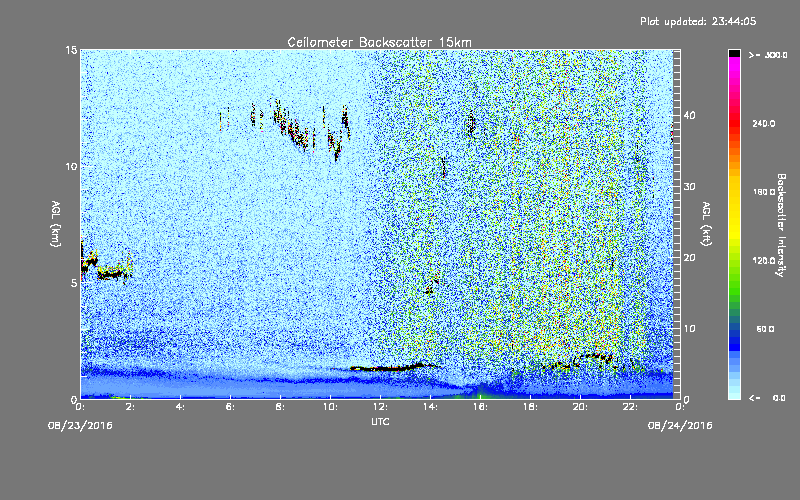Click the black cloud layer near 12:00 UTC

[388, 367]
